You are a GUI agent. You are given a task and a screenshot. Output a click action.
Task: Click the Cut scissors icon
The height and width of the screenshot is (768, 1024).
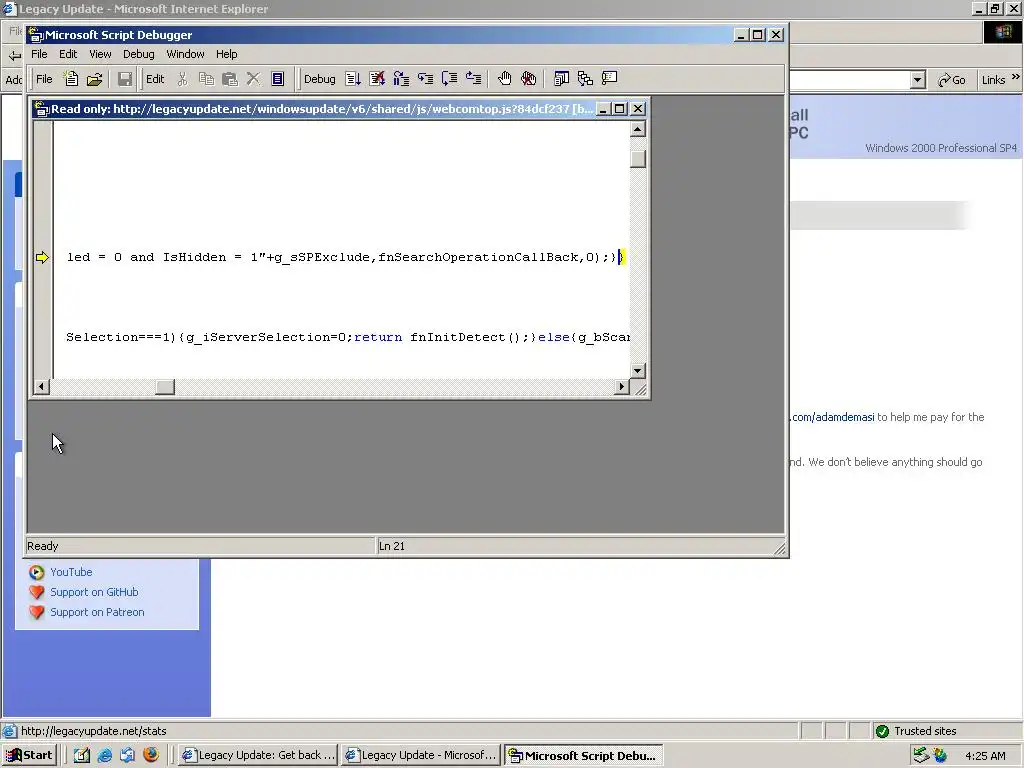(182, 79)
